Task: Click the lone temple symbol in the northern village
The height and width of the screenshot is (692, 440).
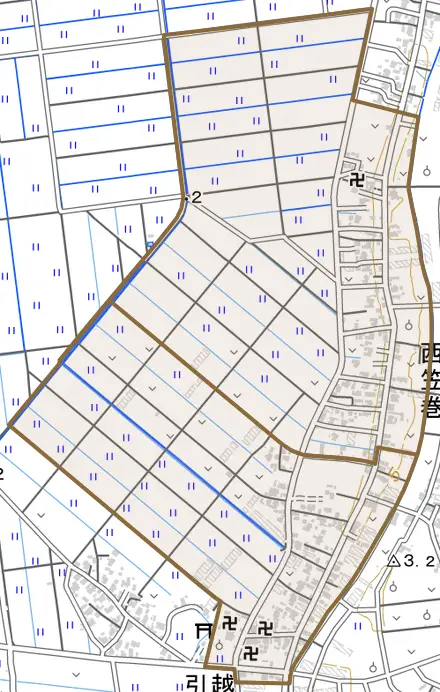Action: (357, 180)
